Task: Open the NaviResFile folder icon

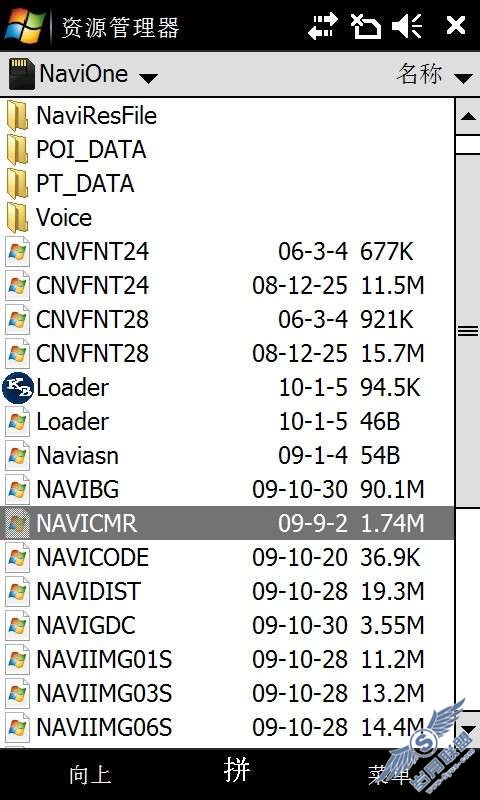Action: coord(17,116)
